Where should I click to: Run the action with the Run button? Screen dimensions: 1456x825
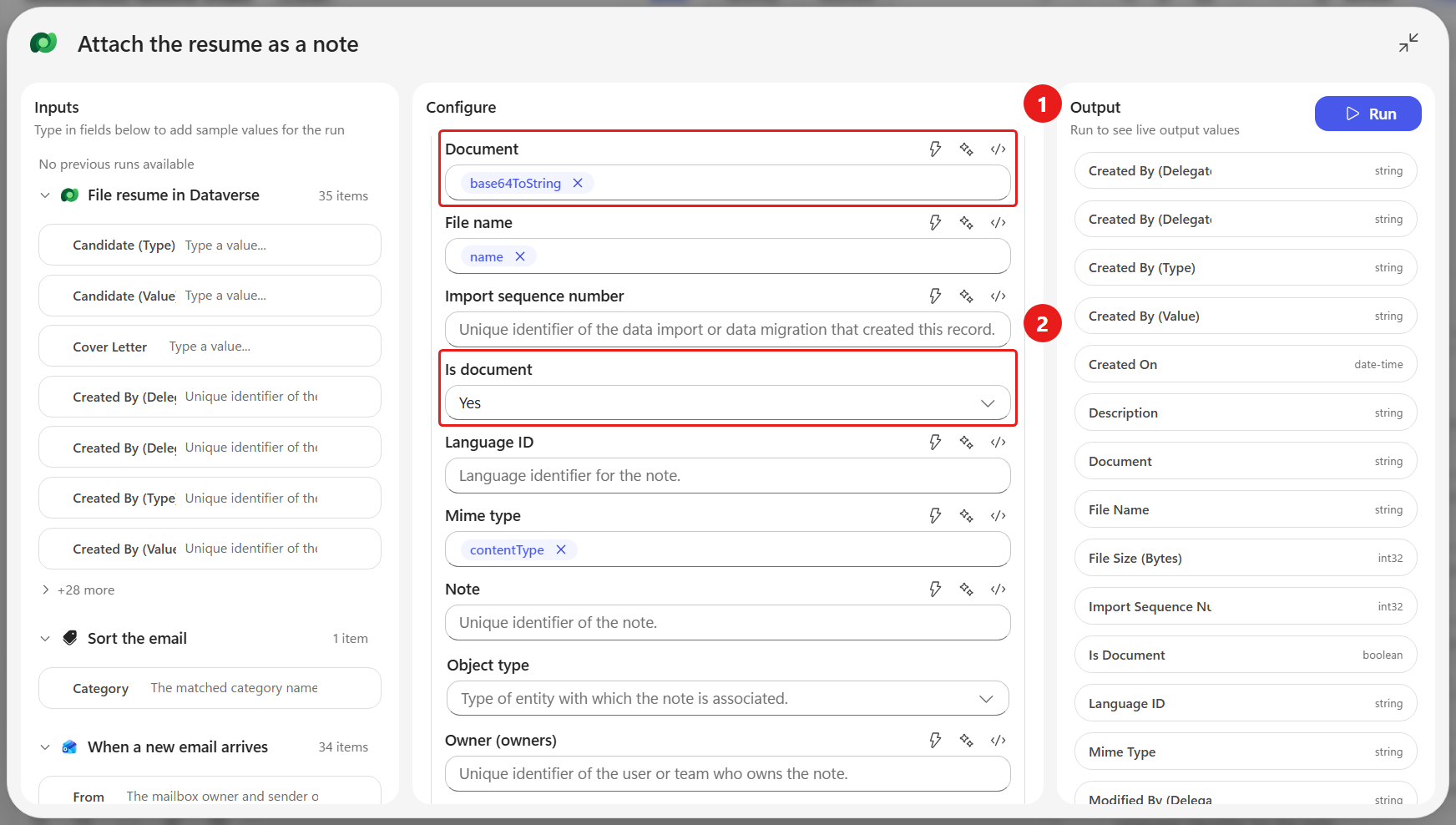coord(1368,114)
